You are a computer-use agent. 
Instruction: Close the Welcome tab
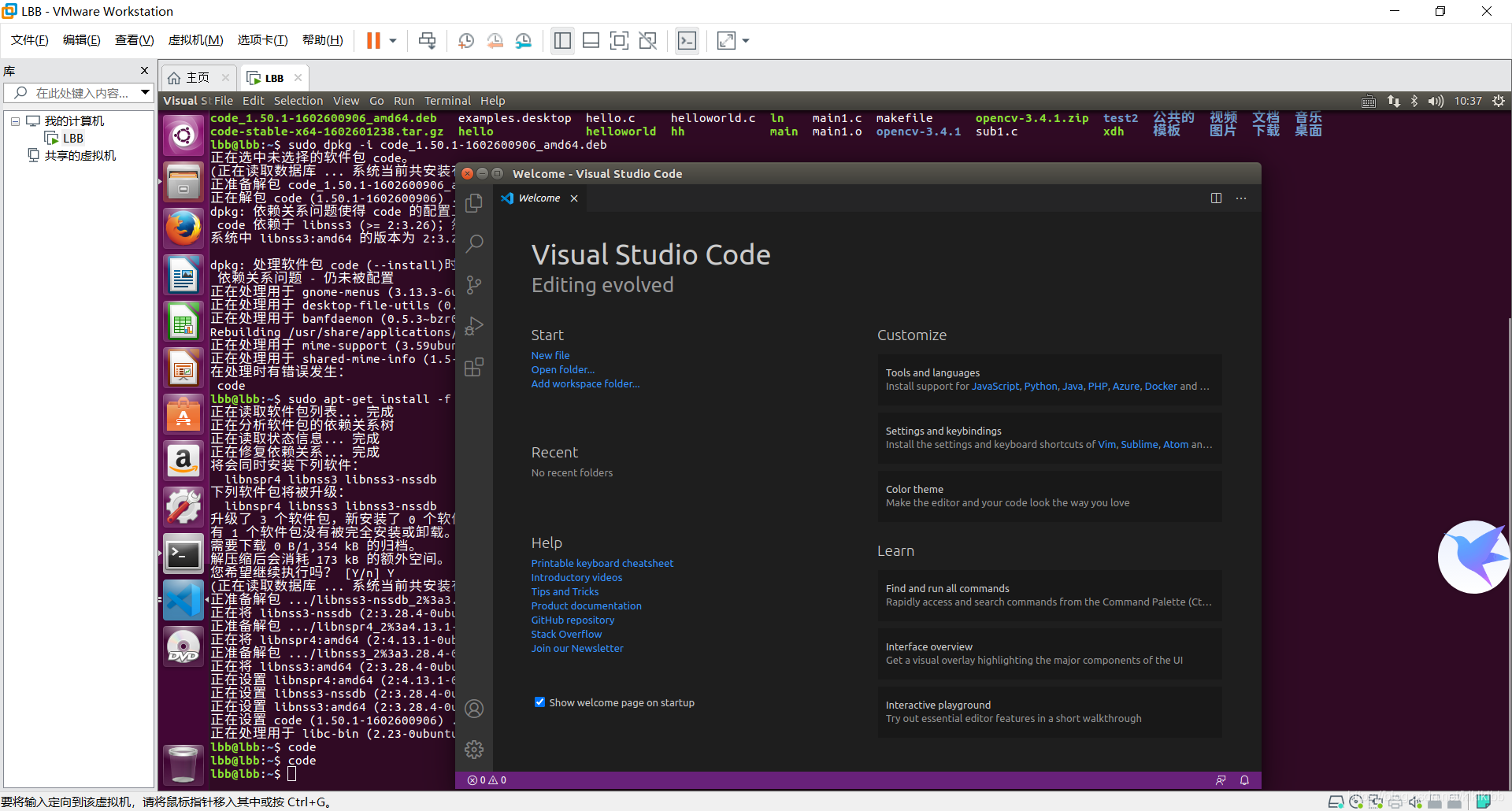coord(574,198)
